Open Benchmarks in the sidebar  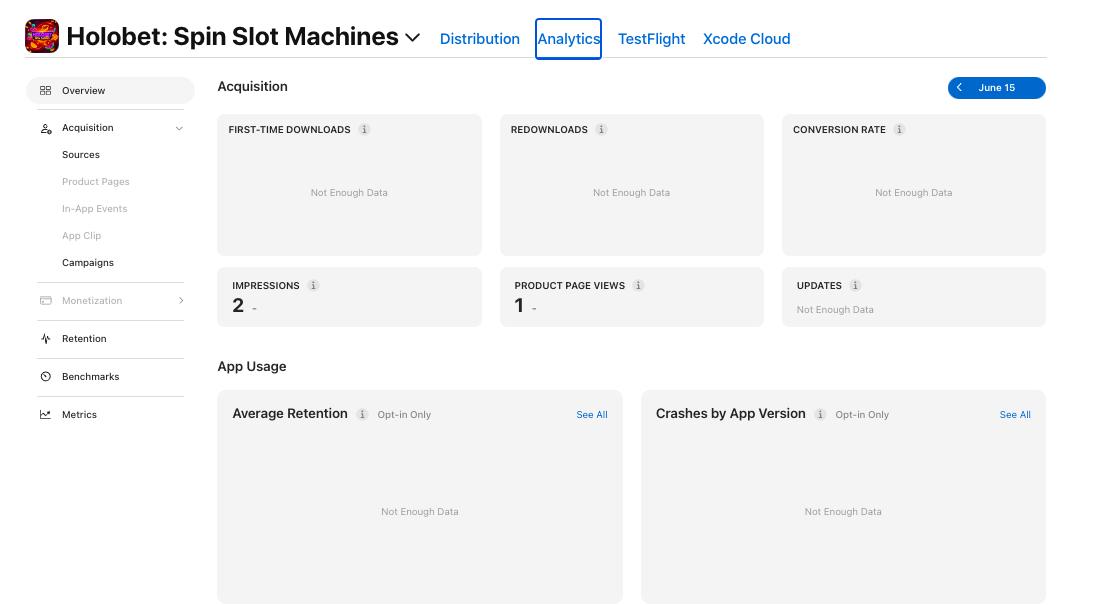[91, 376]
